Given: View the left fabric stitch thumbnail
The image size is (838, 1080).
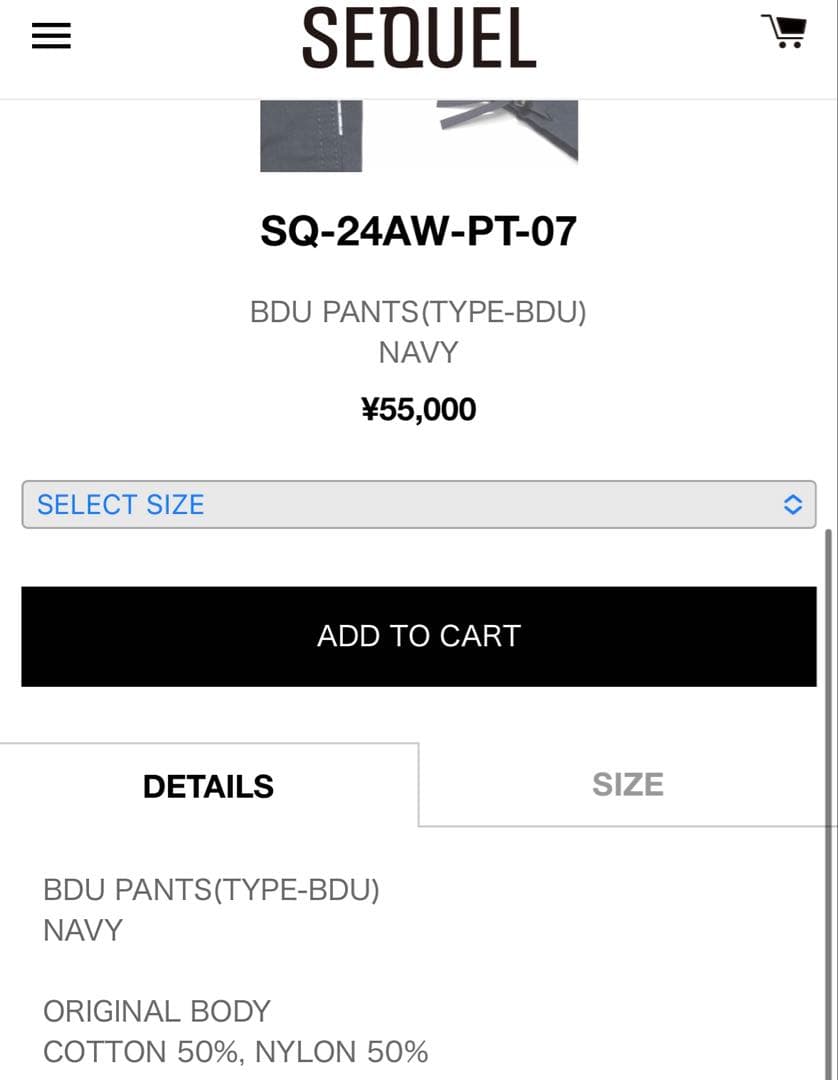Looking at the screenshot, I should pos(311,135).
